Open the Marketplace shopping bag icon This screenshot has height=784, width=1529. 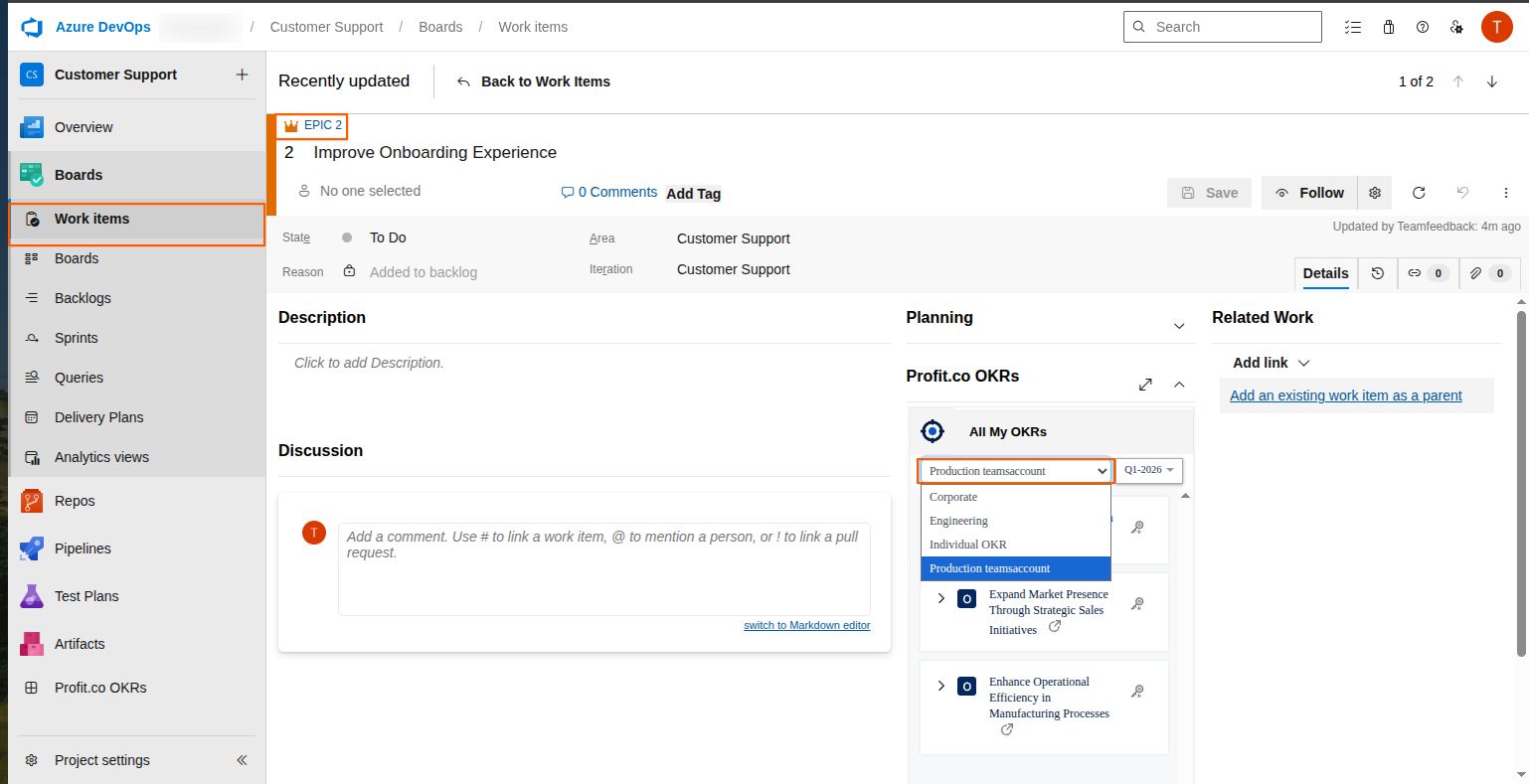coord(1389,27)
